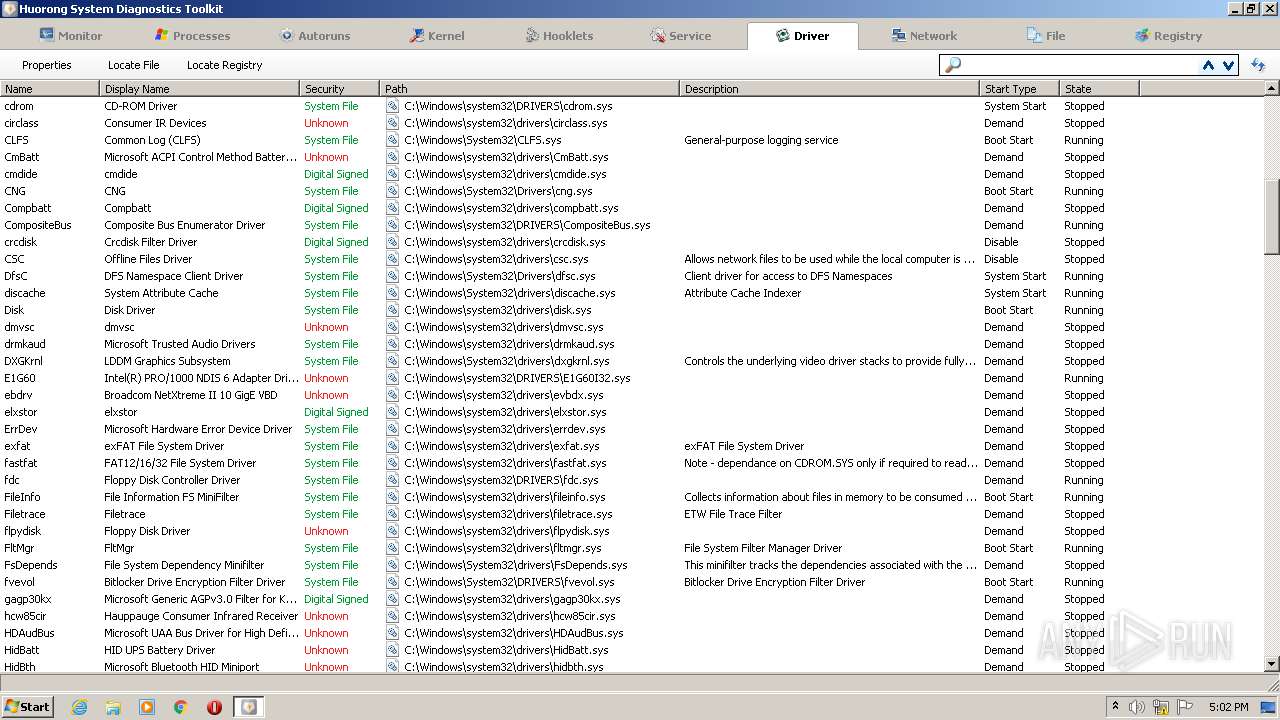Refresh the driver list icon
Viewport: 1280px width, 720px height.
(x=1258, y=65)
